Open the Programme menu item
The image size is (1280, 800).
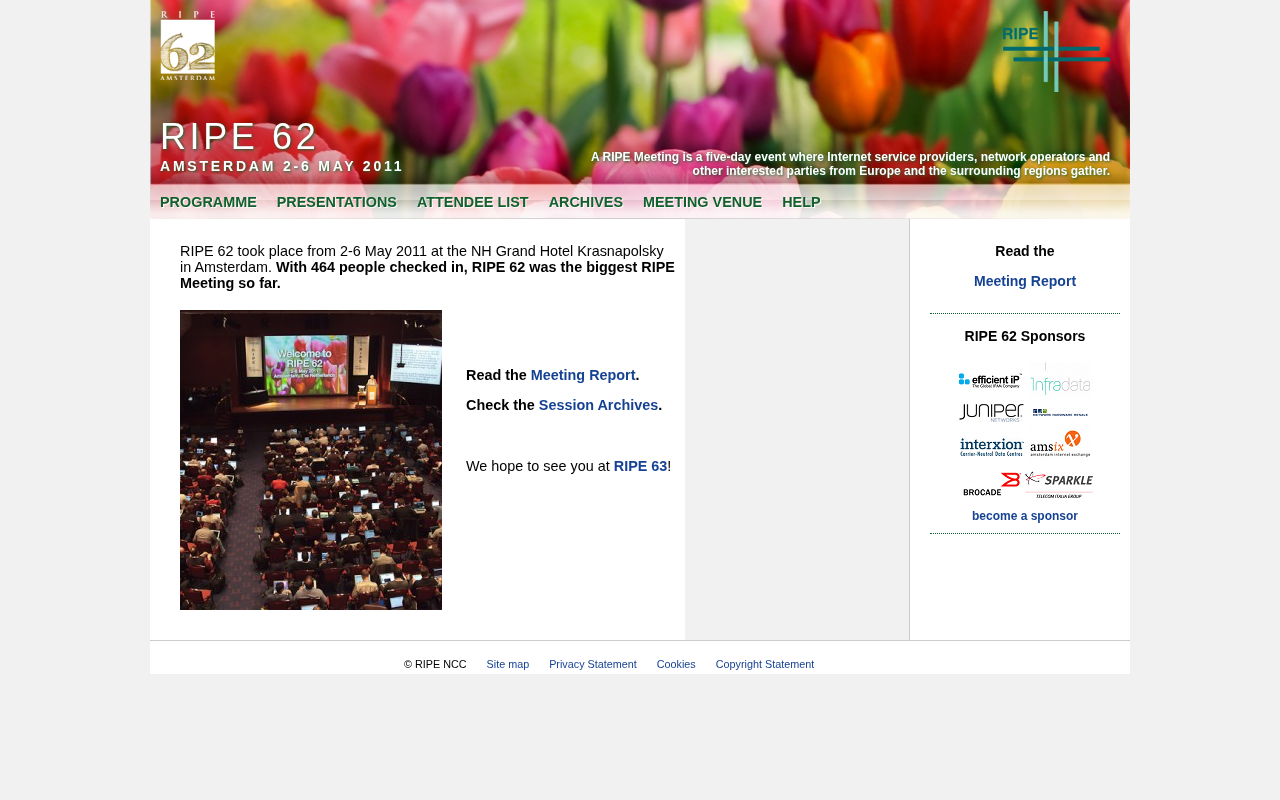pos(208,202)
